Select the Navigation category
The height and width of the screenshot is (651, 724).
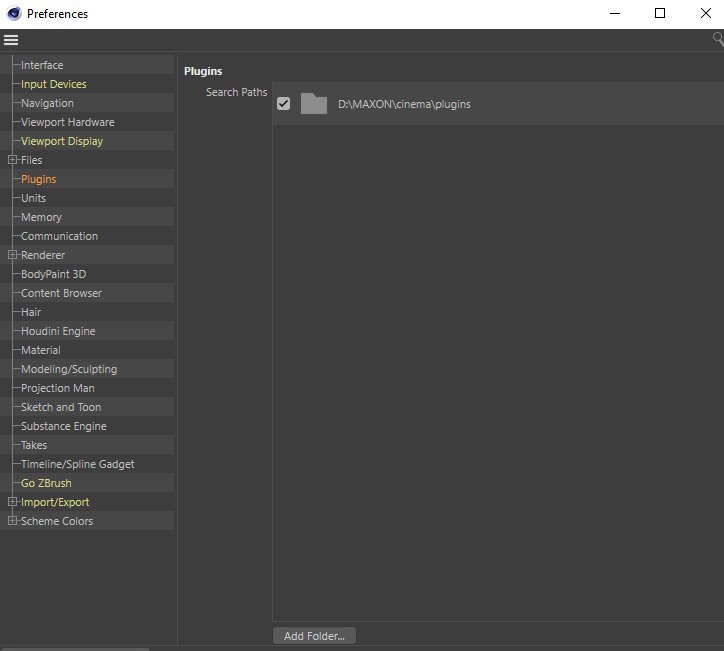(x=47, y=103)
